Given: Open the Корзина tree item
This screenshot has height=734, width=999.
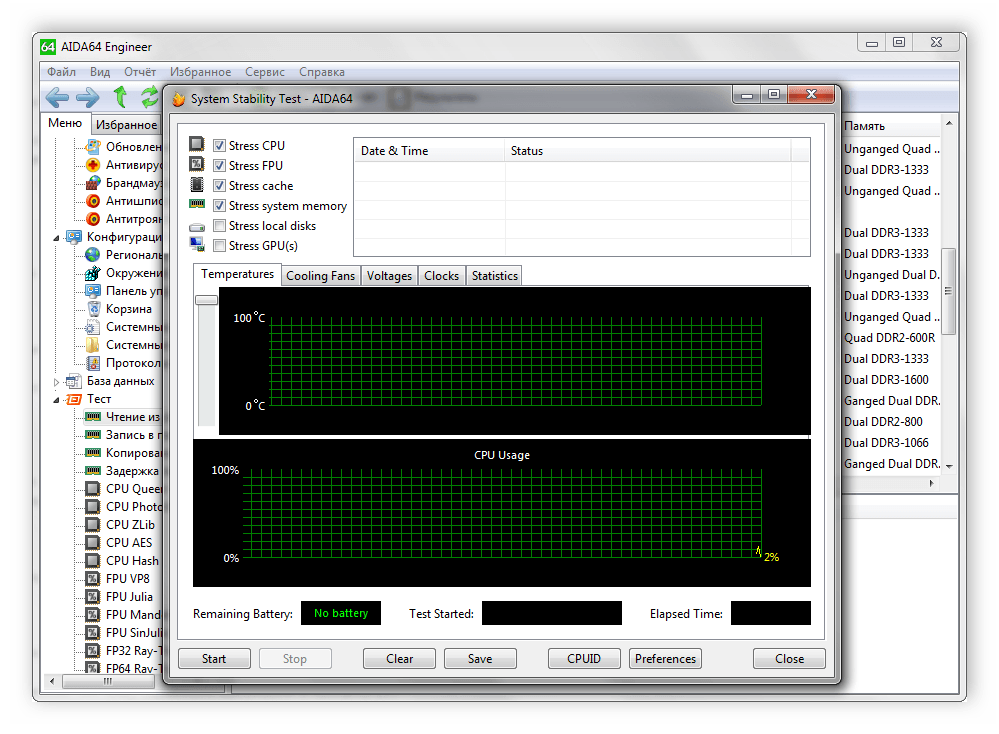Looking at the screenshot, I should pos(129,309).
